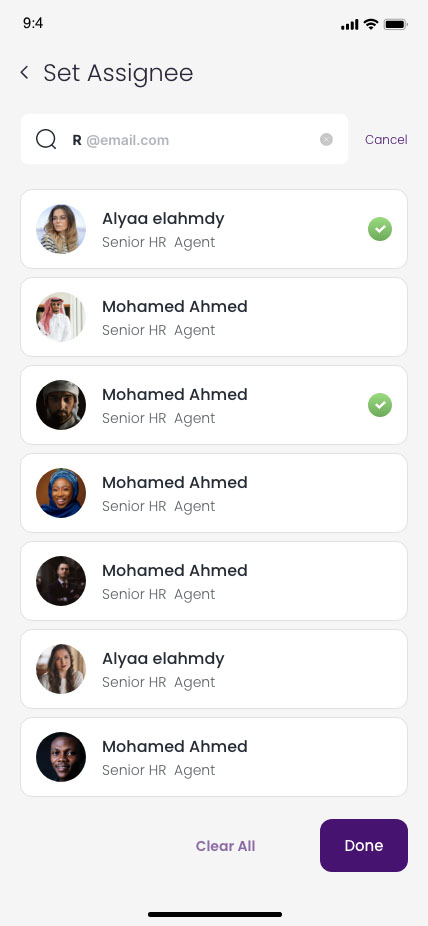Confirm with the purple Done button
This screenshot has height=926, width=428.
click(x=364, y=845)
